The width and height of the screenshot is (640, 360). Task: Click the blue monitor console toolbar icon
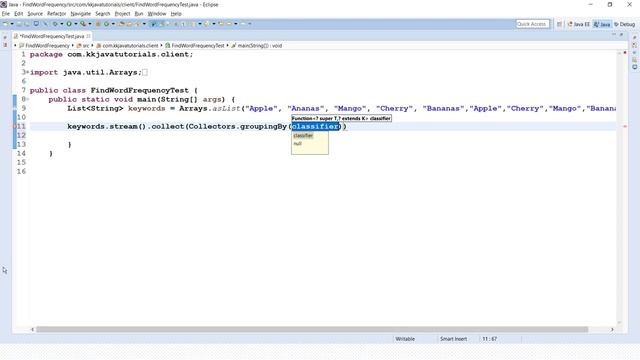pyautogui.click(x=36, y=24)
